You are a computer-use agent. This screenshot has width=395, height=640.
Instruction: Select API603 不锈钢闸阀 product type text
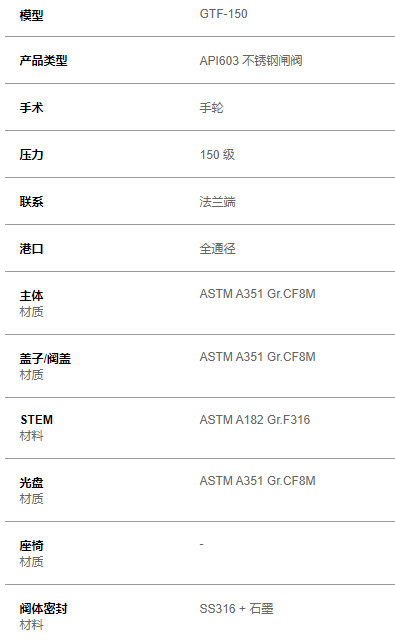click(251, 61)
